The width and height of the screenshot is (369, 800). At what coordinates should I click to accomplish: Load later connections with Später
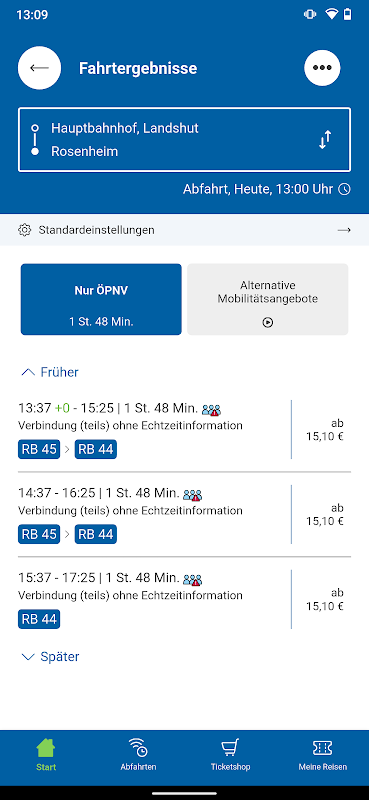(50, 657)
